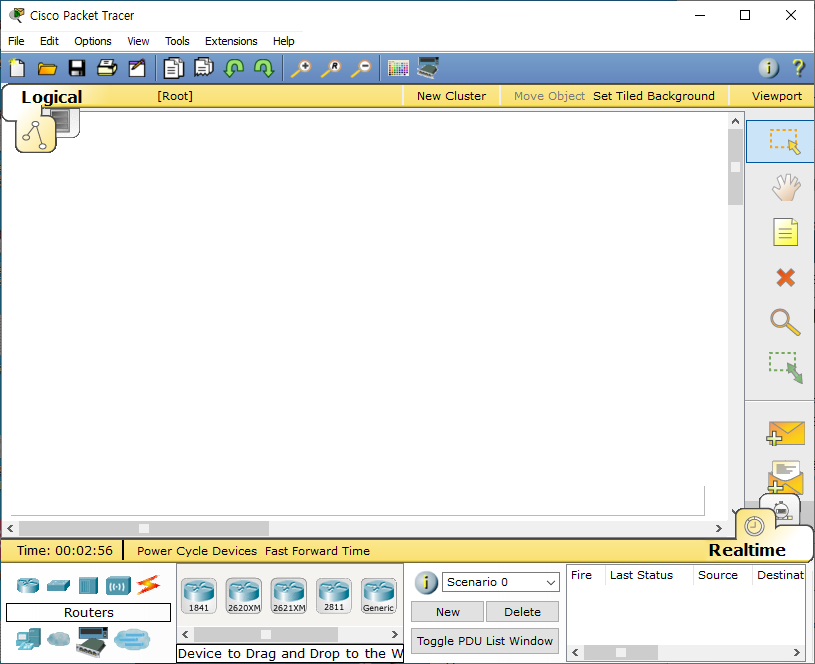Pick the Generic router device

[379, 596]
